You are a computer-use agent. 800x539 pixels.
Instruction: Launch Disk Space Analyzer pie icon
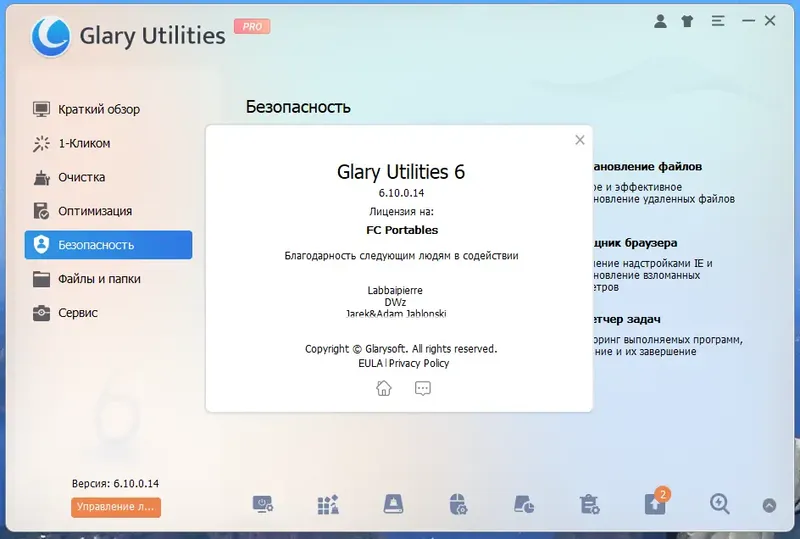point(523,504)
